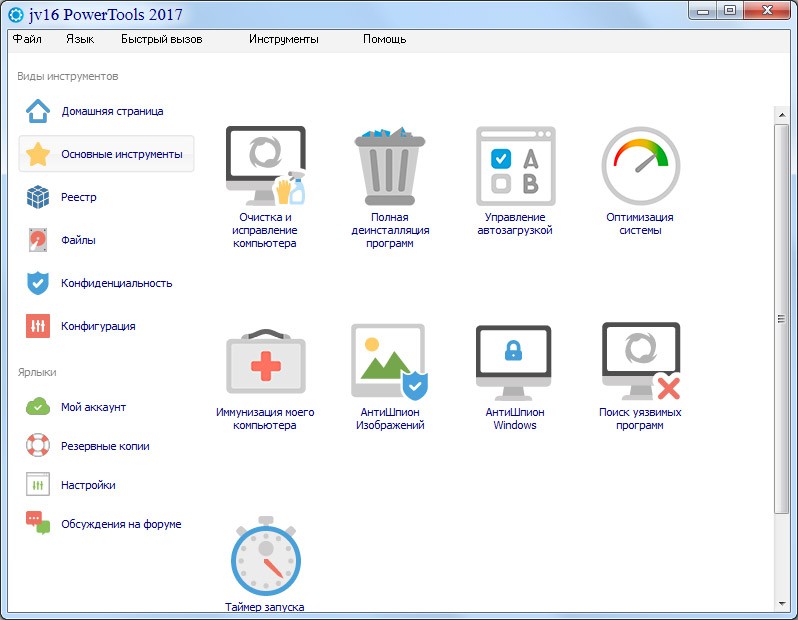Click the Иммунизация моего компьютера caption
This screenshot has width=798, height=620.
click(x=265, y=418)
